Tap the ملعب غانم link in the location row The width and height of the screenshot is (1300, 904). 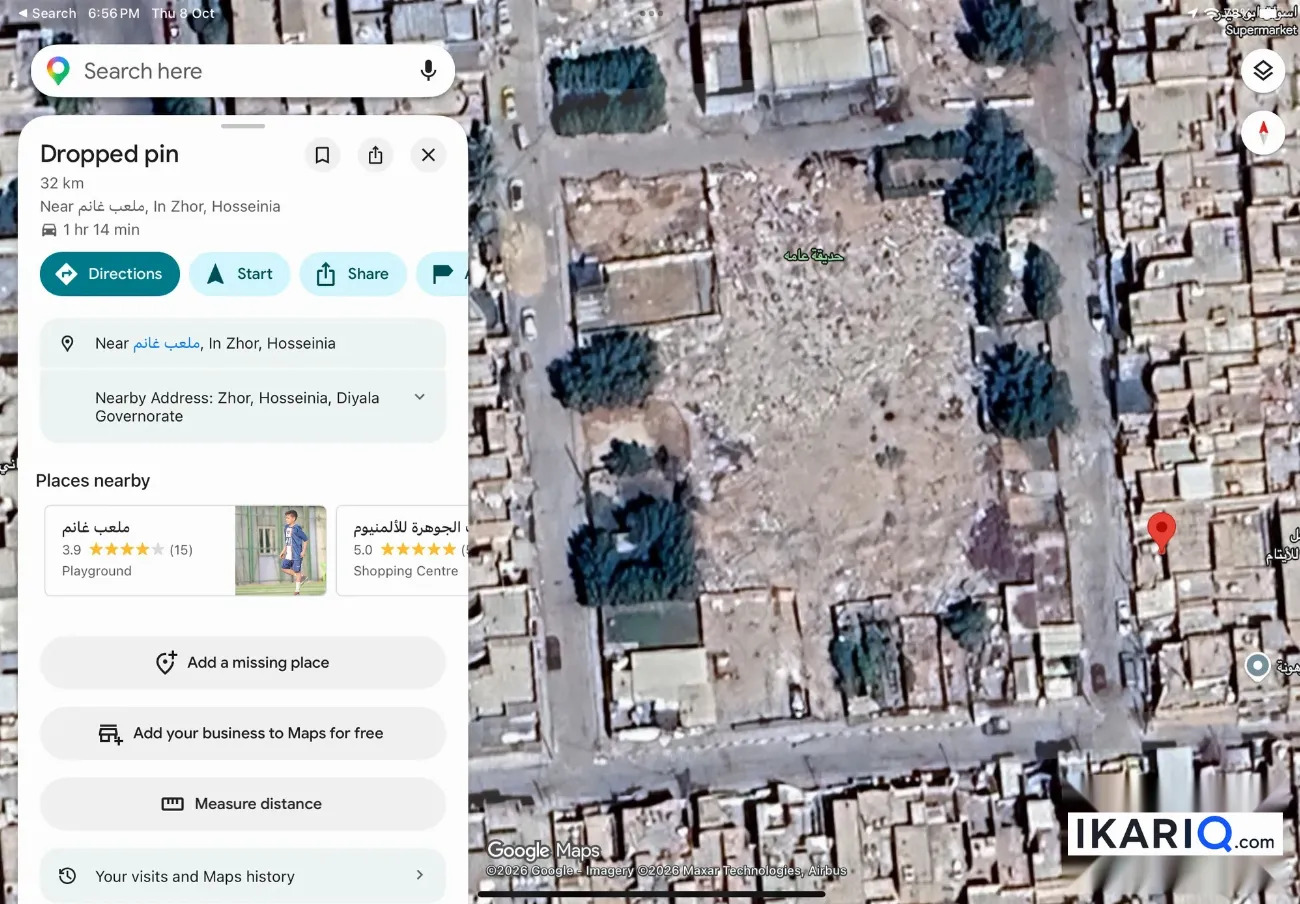[167, 343]
